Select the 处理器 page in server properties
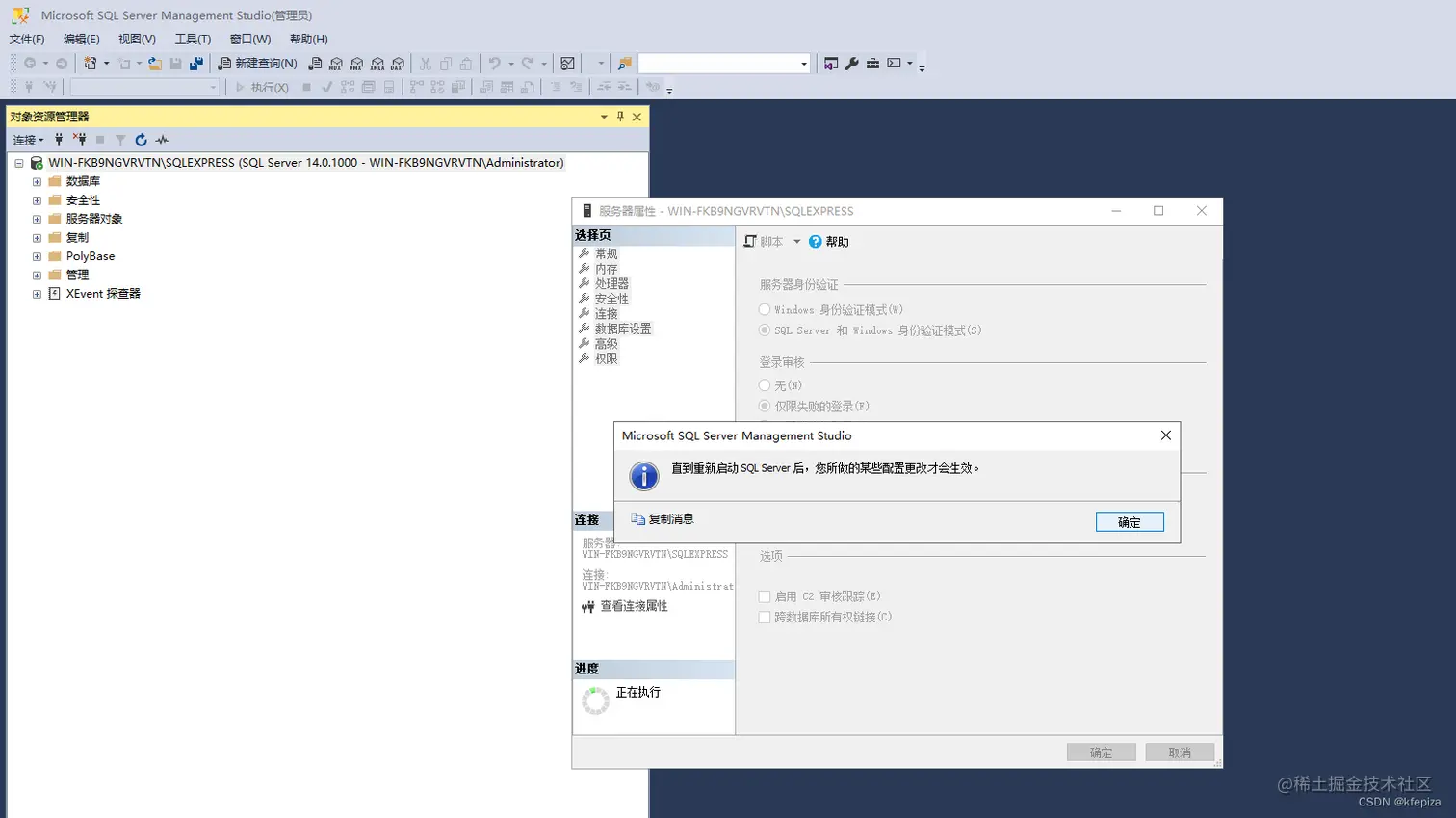The image size is (1456, 818). 611,284
